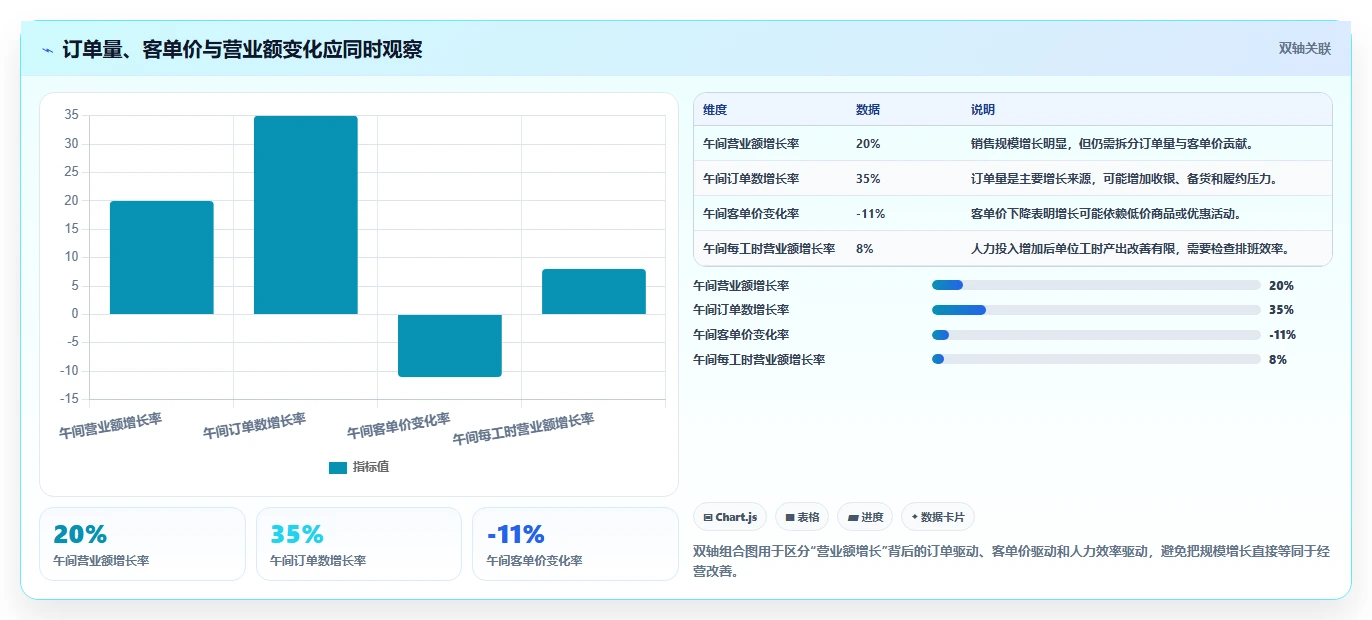The width and height of the screenshot is (1372, 620).
Task: Click the Chart.js tag chip
Action: click(x=730, y=517)
